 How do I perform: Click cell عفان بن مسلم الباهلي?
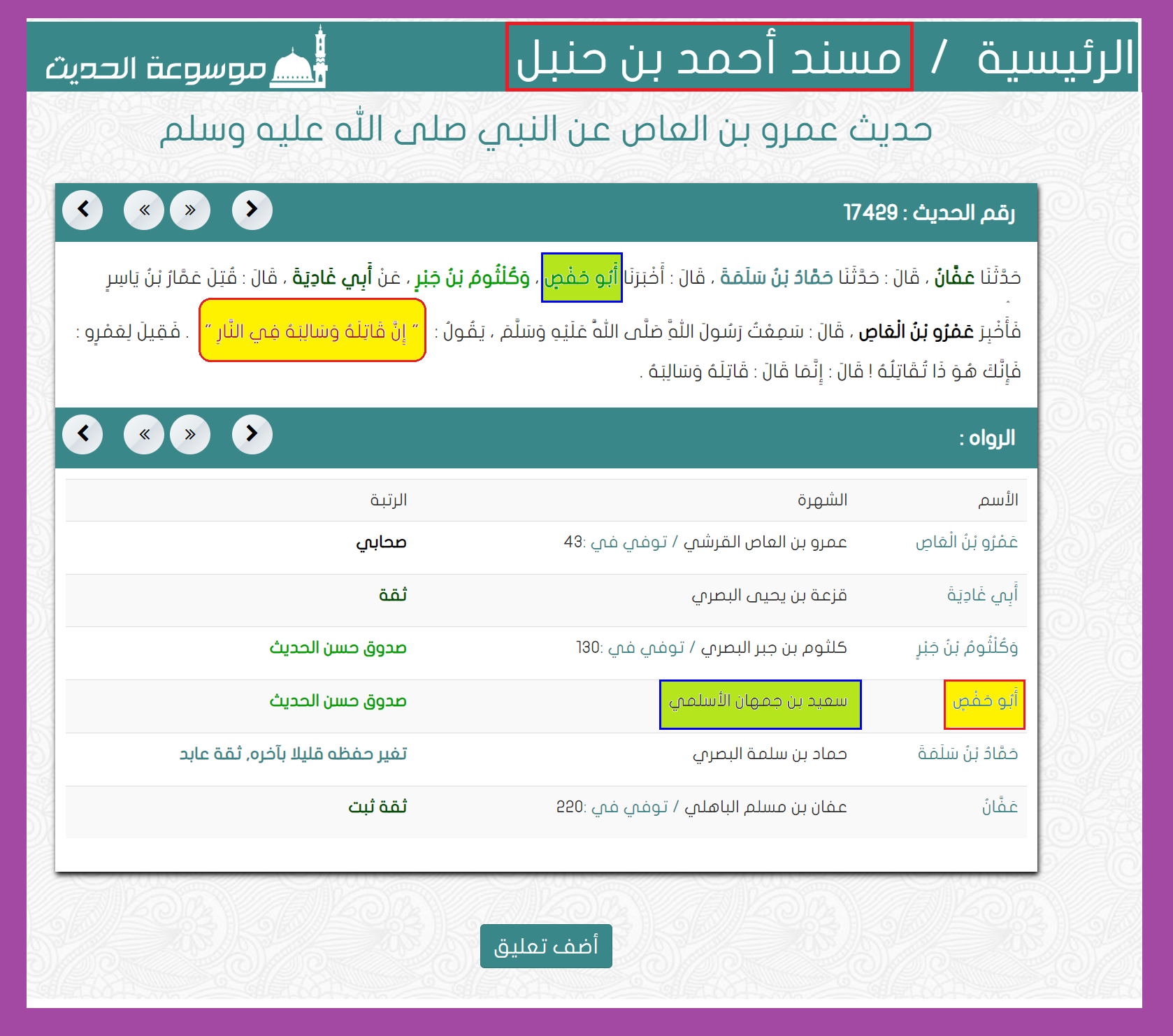pos(765,807)
